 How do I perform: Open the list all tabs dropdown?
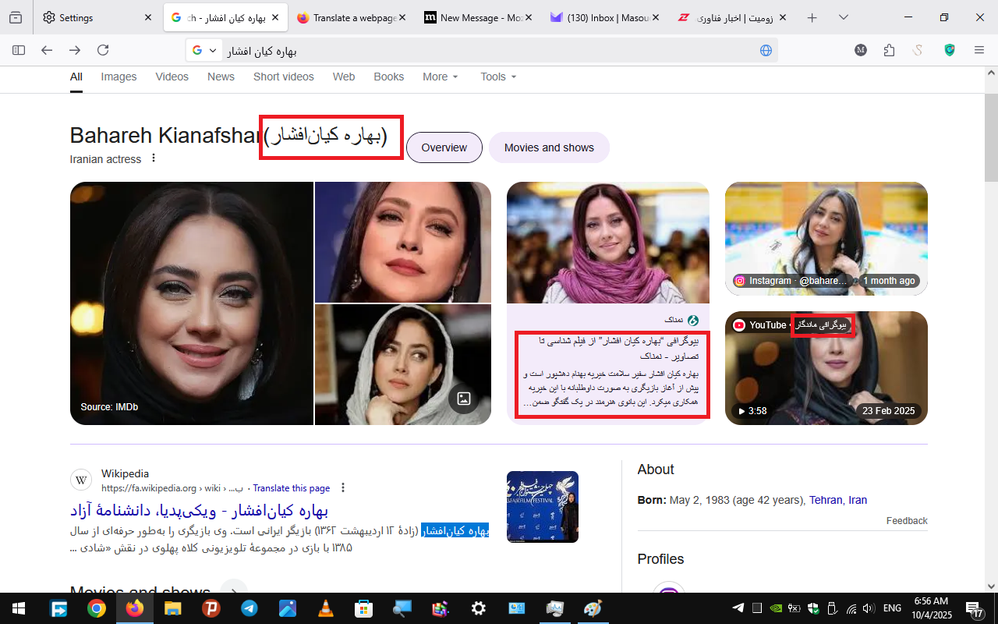(844, 18)
